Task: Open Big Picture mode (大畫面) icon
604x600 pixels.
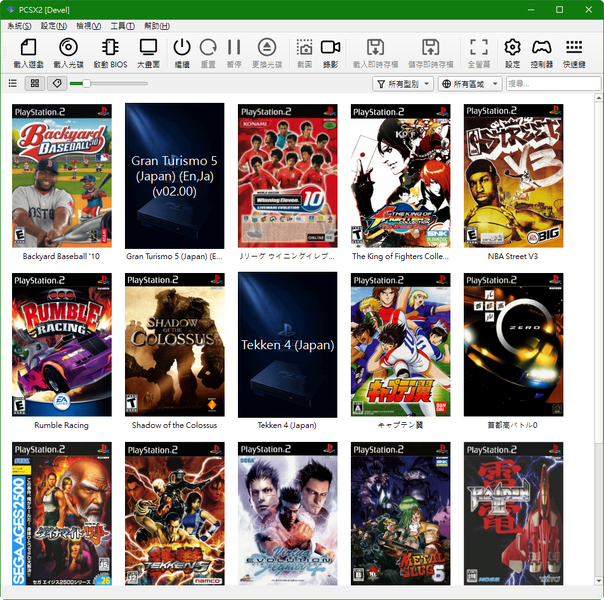Action: [148, 48]
